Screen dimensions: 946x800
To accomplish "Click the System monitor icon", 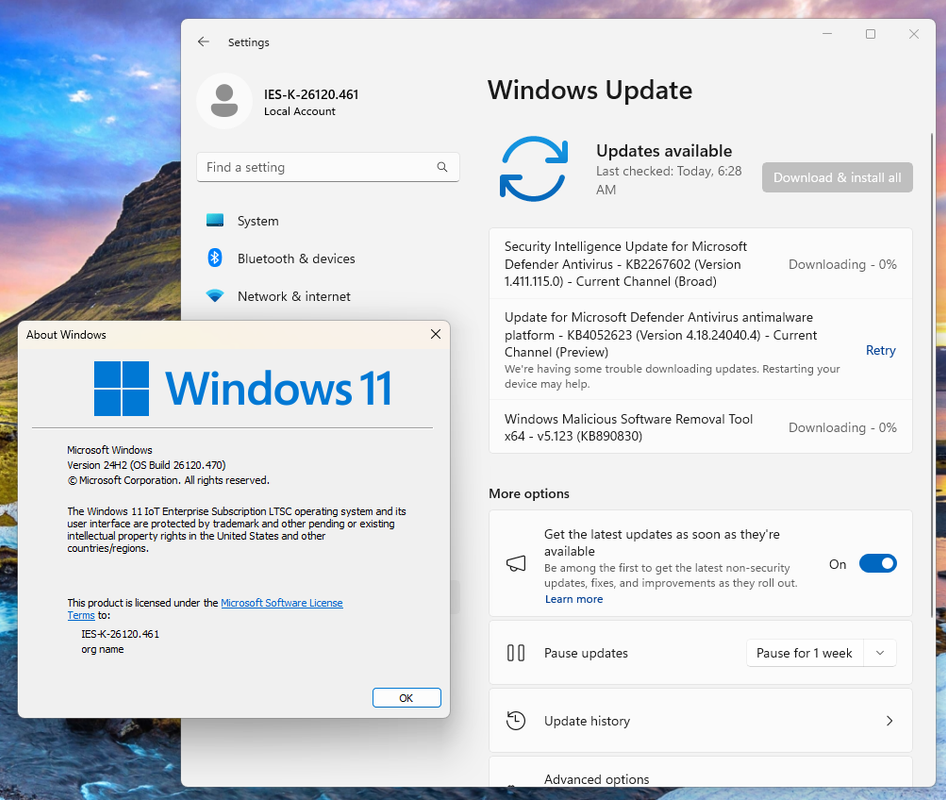I will (x=215, y=220).
